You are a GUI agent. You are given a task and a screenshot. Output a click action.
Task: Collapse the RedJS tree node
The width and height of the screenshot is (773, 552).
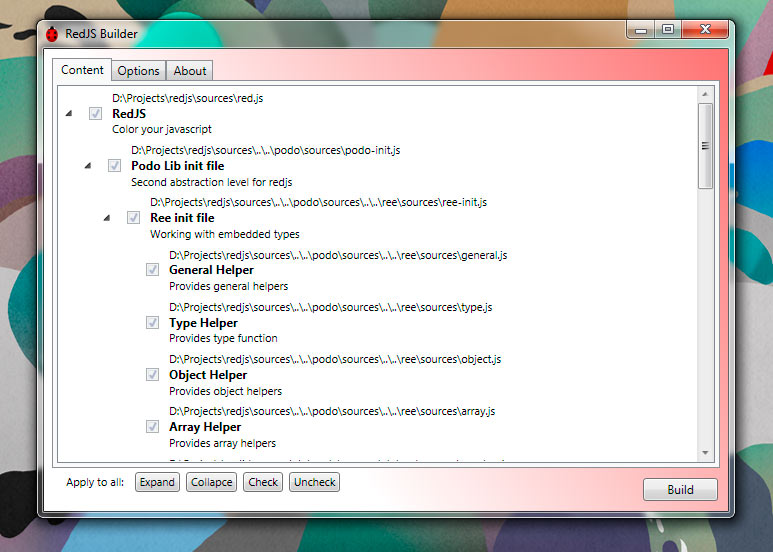pyautogui.click(x=69, y=113)
